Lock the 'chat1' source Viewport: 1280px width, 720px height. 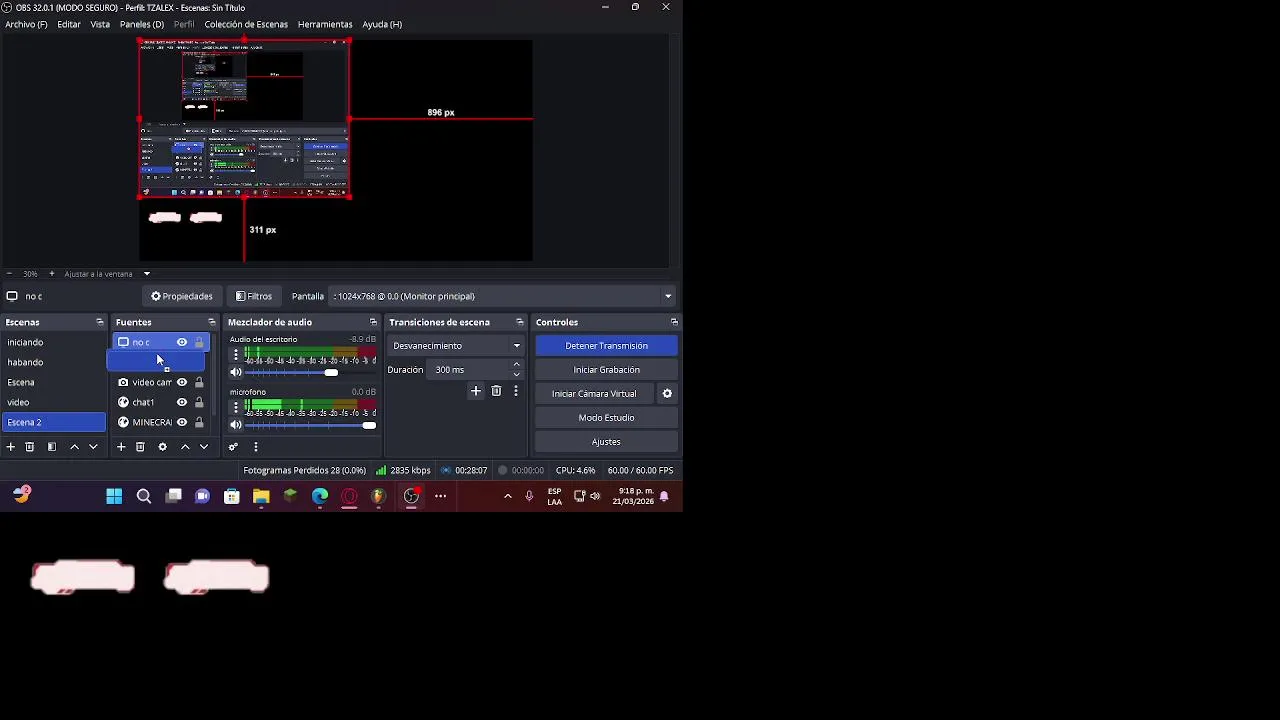pyautogui.click(x=199, y=402)
